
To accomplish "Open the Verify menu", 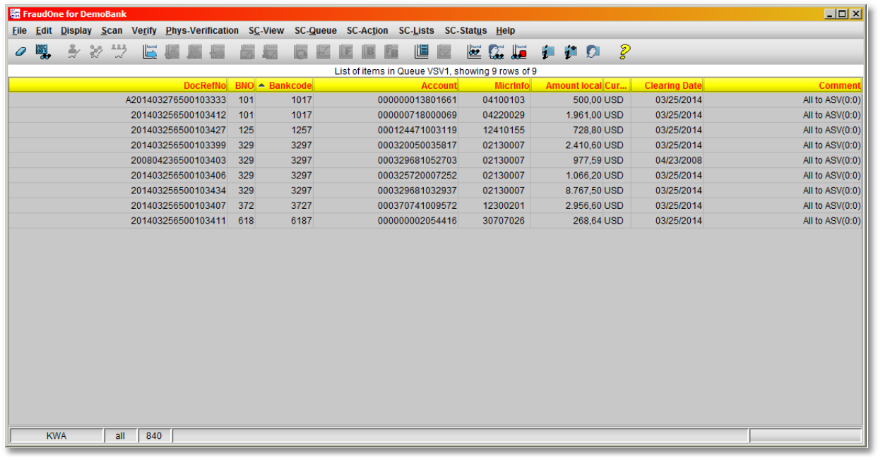I will click(x=144, y=31).
